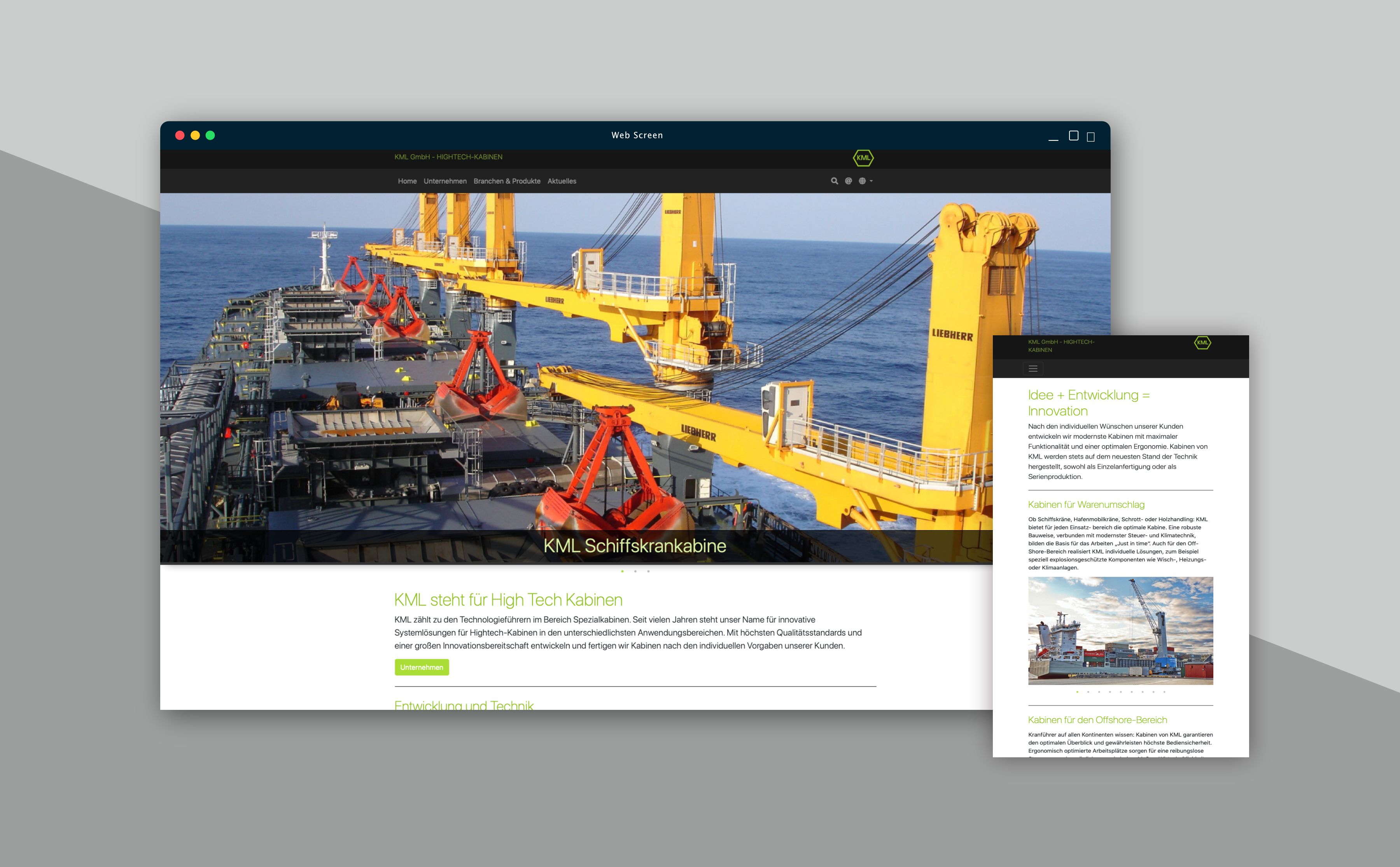Open the Unternehmen navigation item
Screen dimensions: 1400x867
click(x=445, y=181)
